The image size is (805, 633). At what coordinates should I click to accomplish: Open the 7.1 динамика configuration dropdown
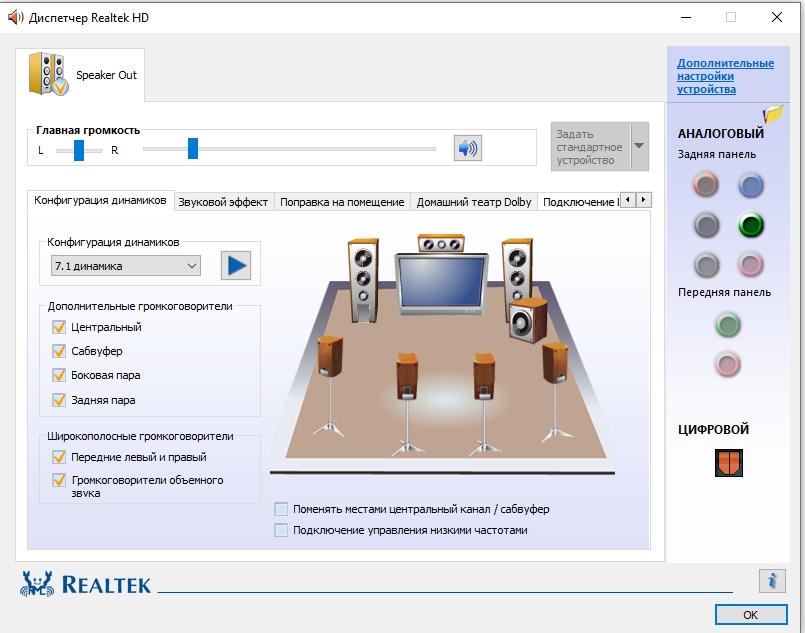point(126,266)
